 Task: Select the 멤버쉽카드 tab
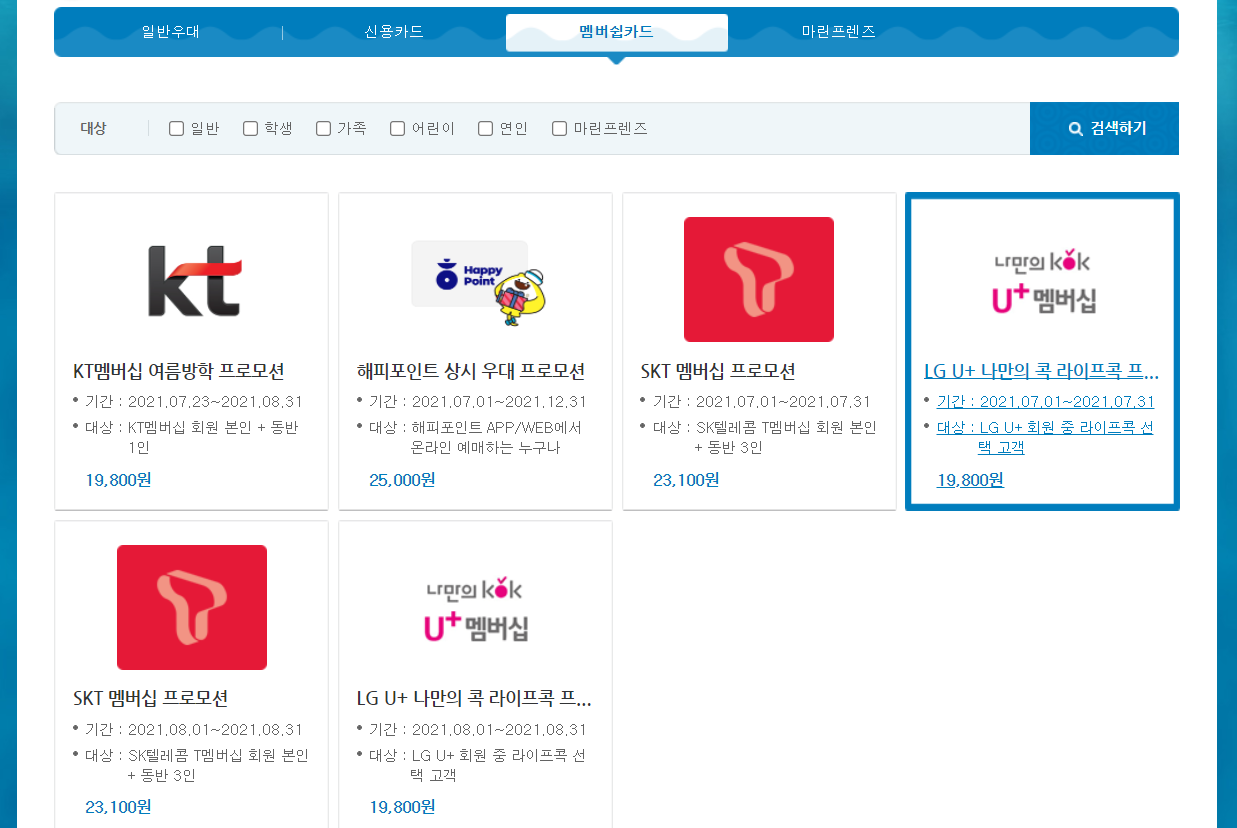[616, 32]
